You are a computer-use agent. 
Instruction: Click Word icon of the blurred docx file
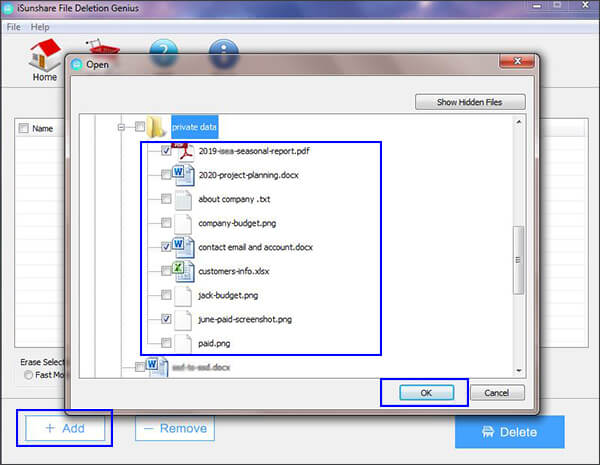(157, 367)
